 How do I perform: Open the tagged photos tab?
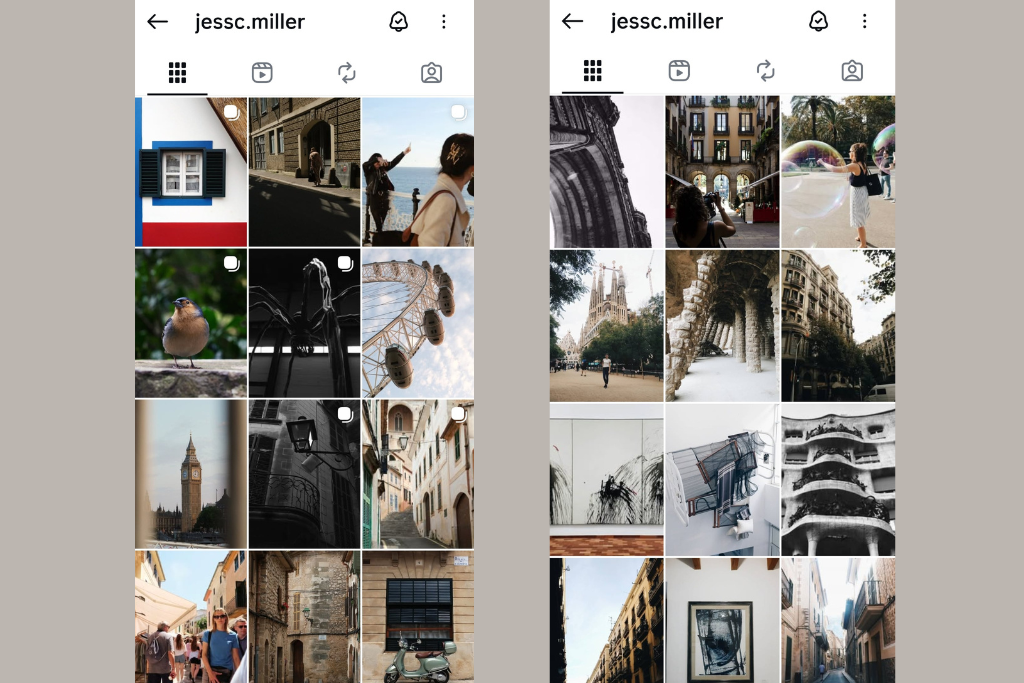432,71
